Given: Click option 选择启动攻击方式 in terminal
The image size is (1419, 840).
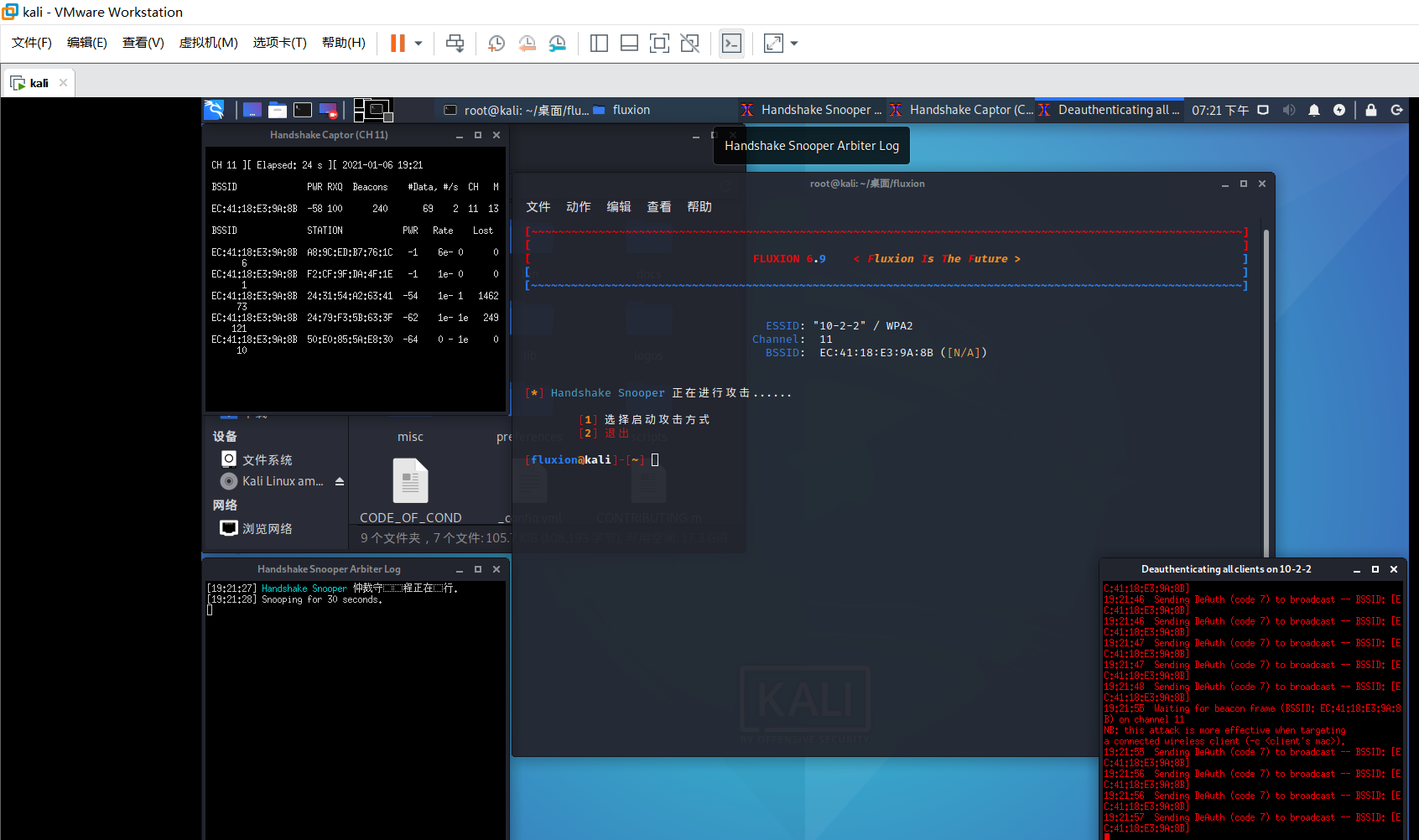Looking at the screenshot, I should pos(644,419).
